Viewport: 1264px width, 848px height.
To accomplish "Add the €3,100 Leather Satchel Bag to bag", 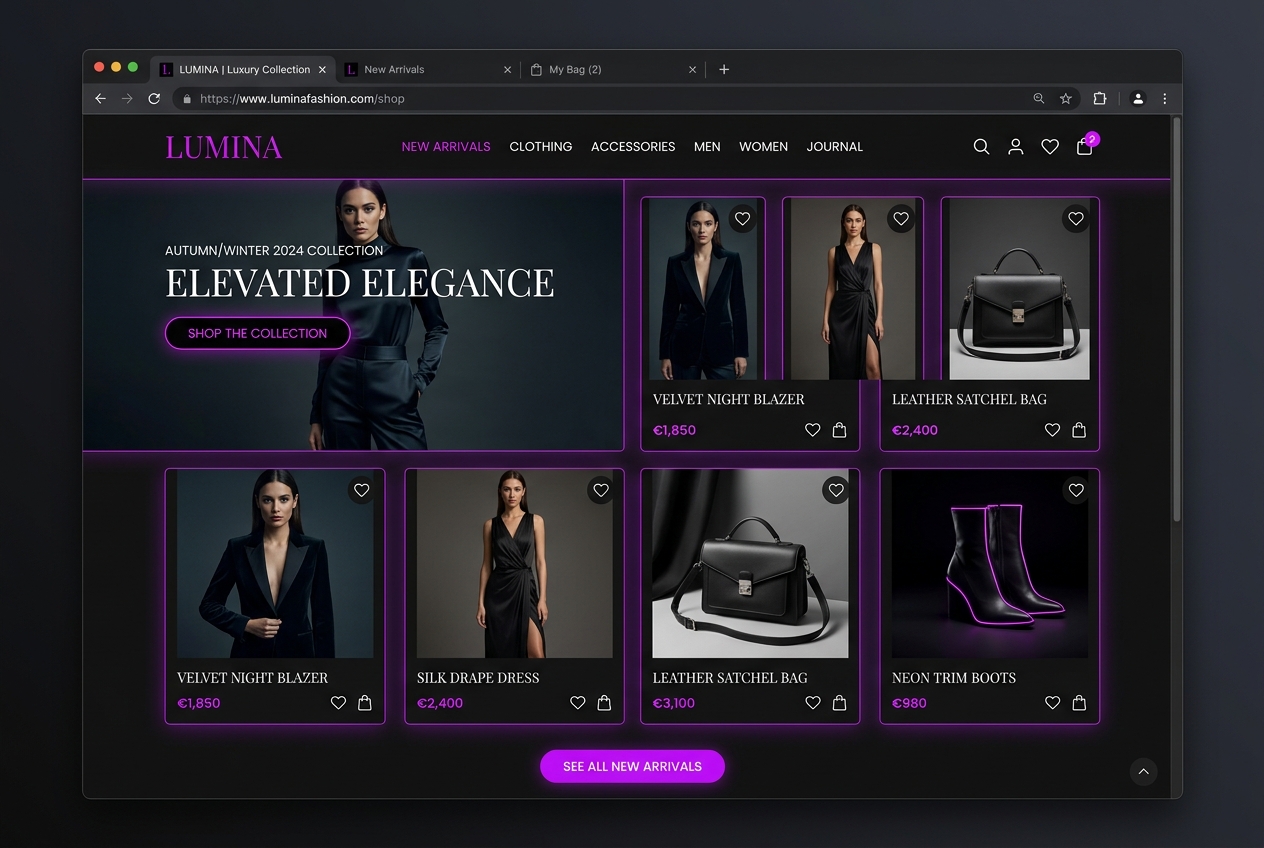I will [840, 703].
